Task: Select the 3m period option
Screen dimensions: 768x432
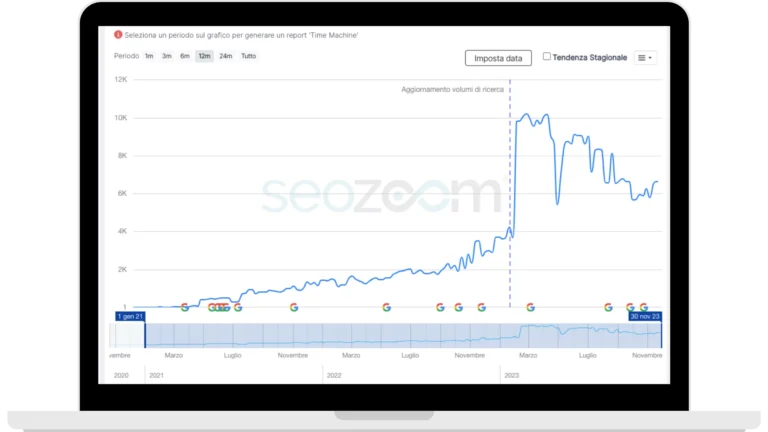Action: [x=167, y=56]
